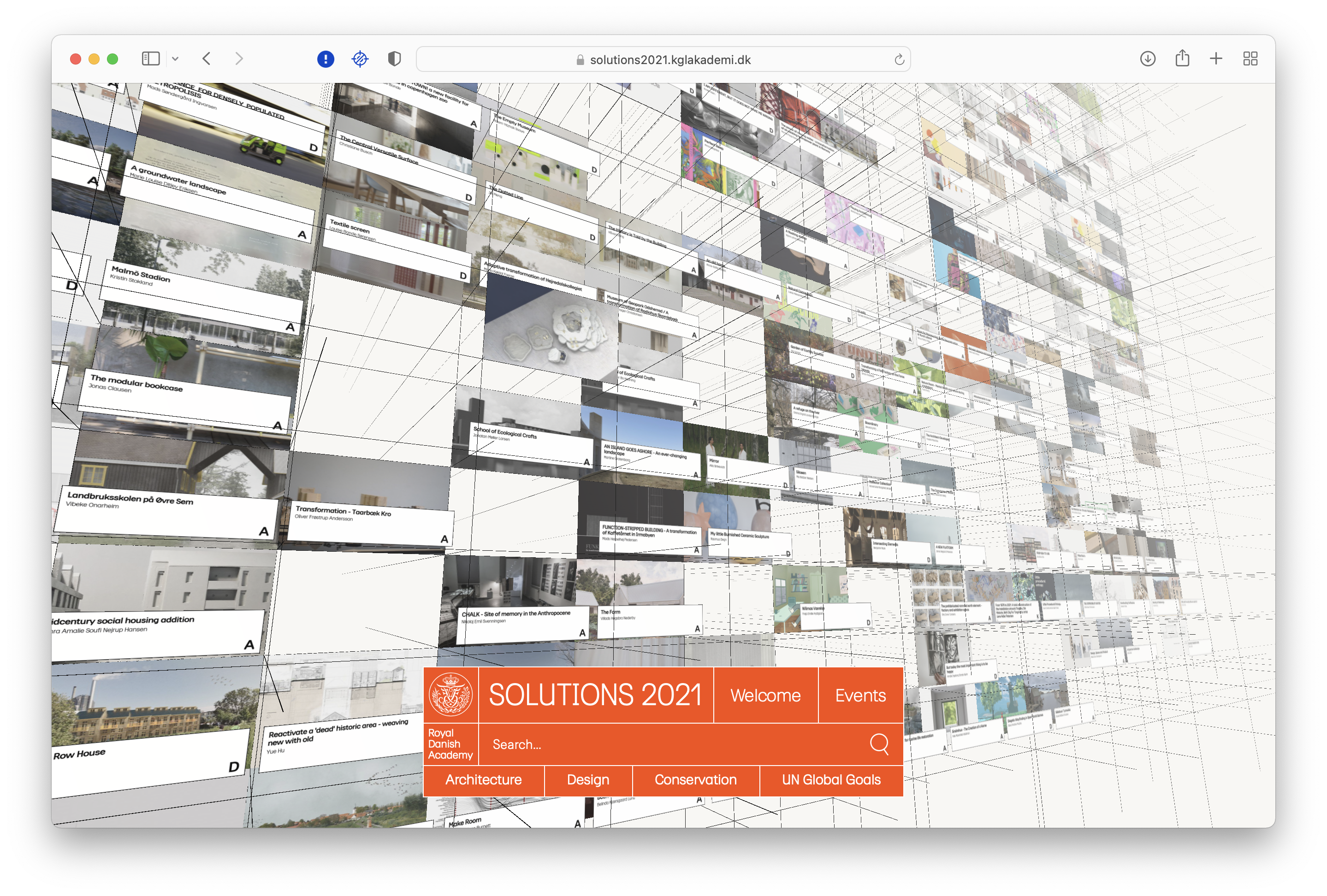Image resolution: width=1327 pixels, height=896 pixels.
Task: Open the Share menu
Action: point(1182,58)
